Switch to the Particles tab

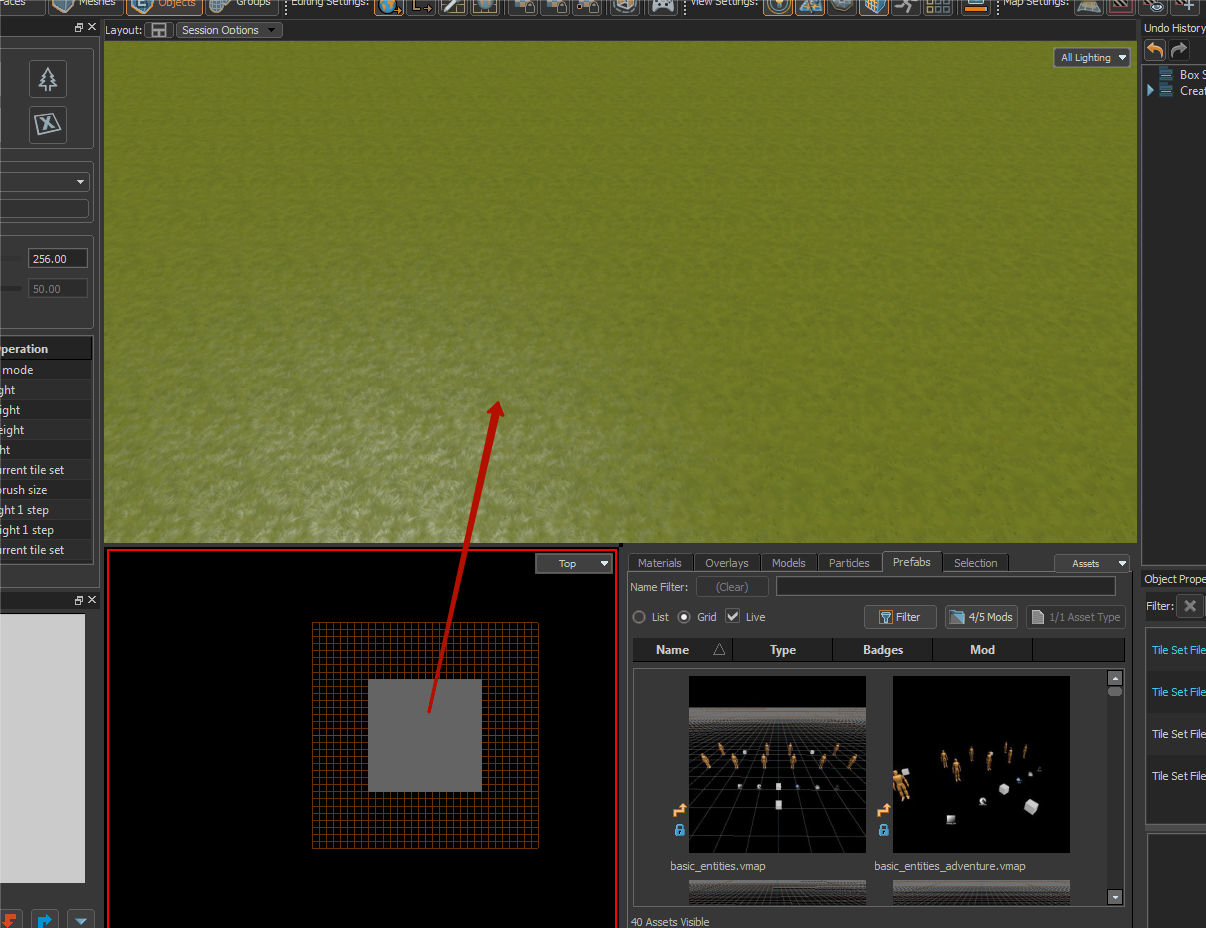click(x=849, y=563)
